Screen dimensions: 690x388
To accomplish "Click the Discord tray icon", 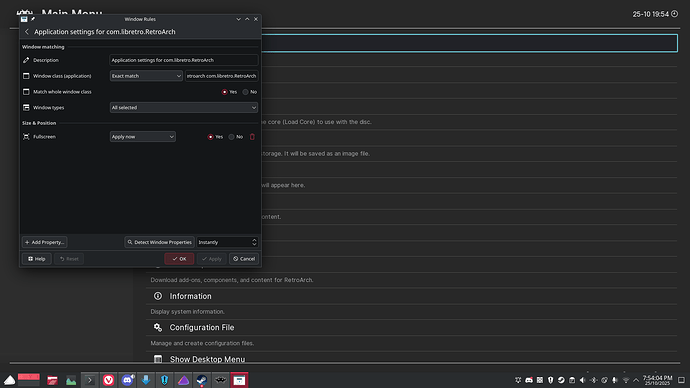I will [x=529, y=380].
